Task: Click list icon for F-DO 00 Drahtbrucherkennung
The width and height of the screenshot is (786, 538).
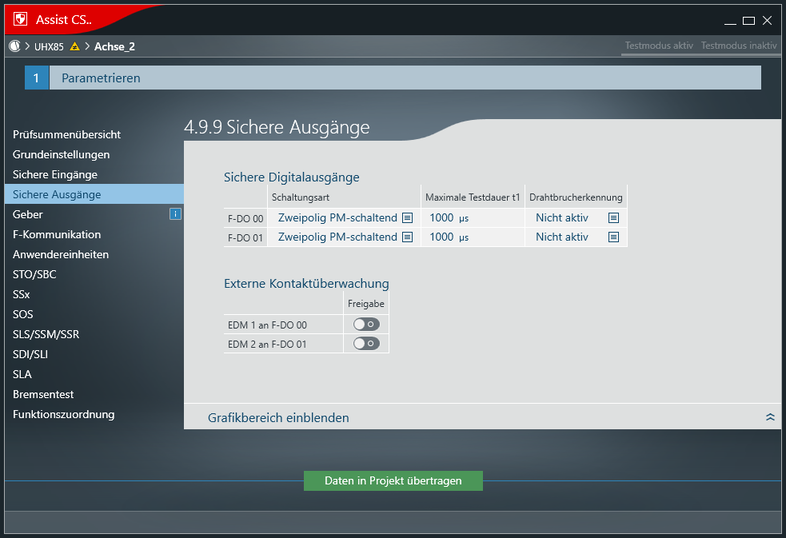Action: coord(614,217)
